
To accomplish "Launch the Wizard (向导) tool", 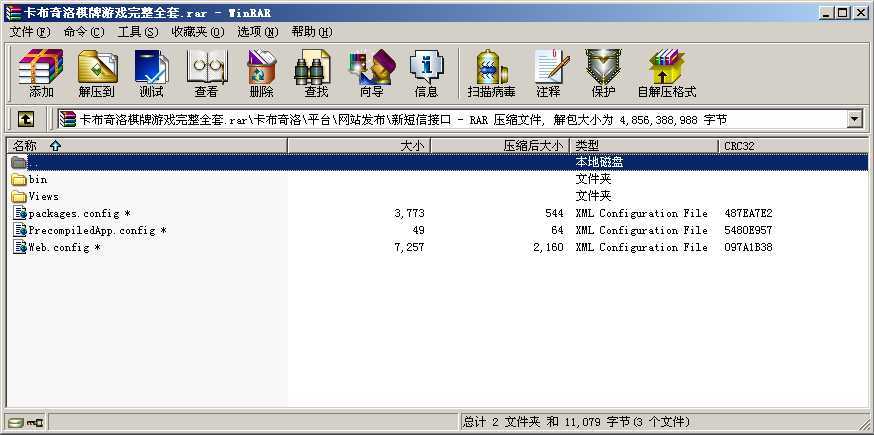I will coord(371,72).
